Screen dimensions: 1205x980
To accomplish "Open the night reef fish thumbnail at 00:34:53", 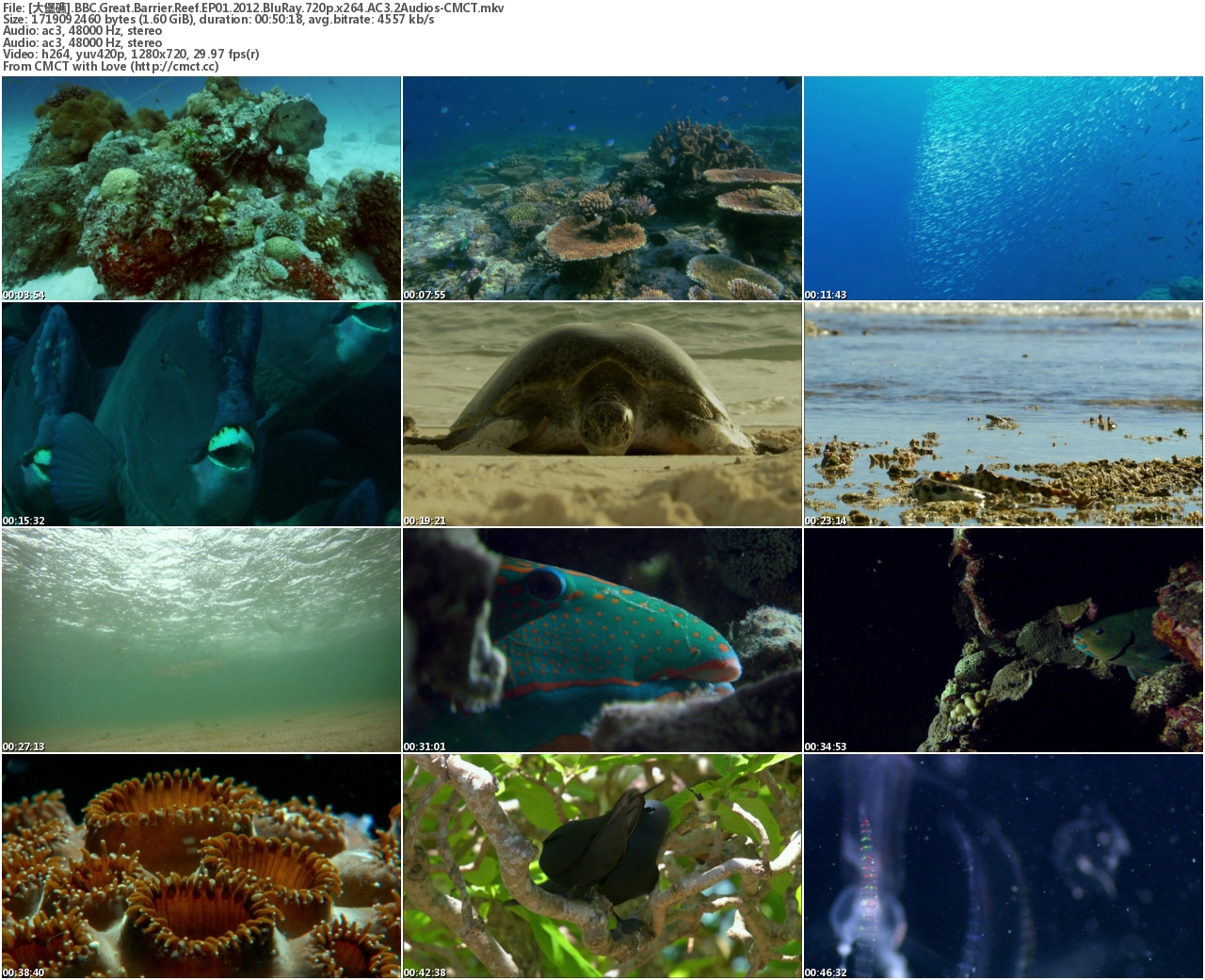I will coord(1004,640).
